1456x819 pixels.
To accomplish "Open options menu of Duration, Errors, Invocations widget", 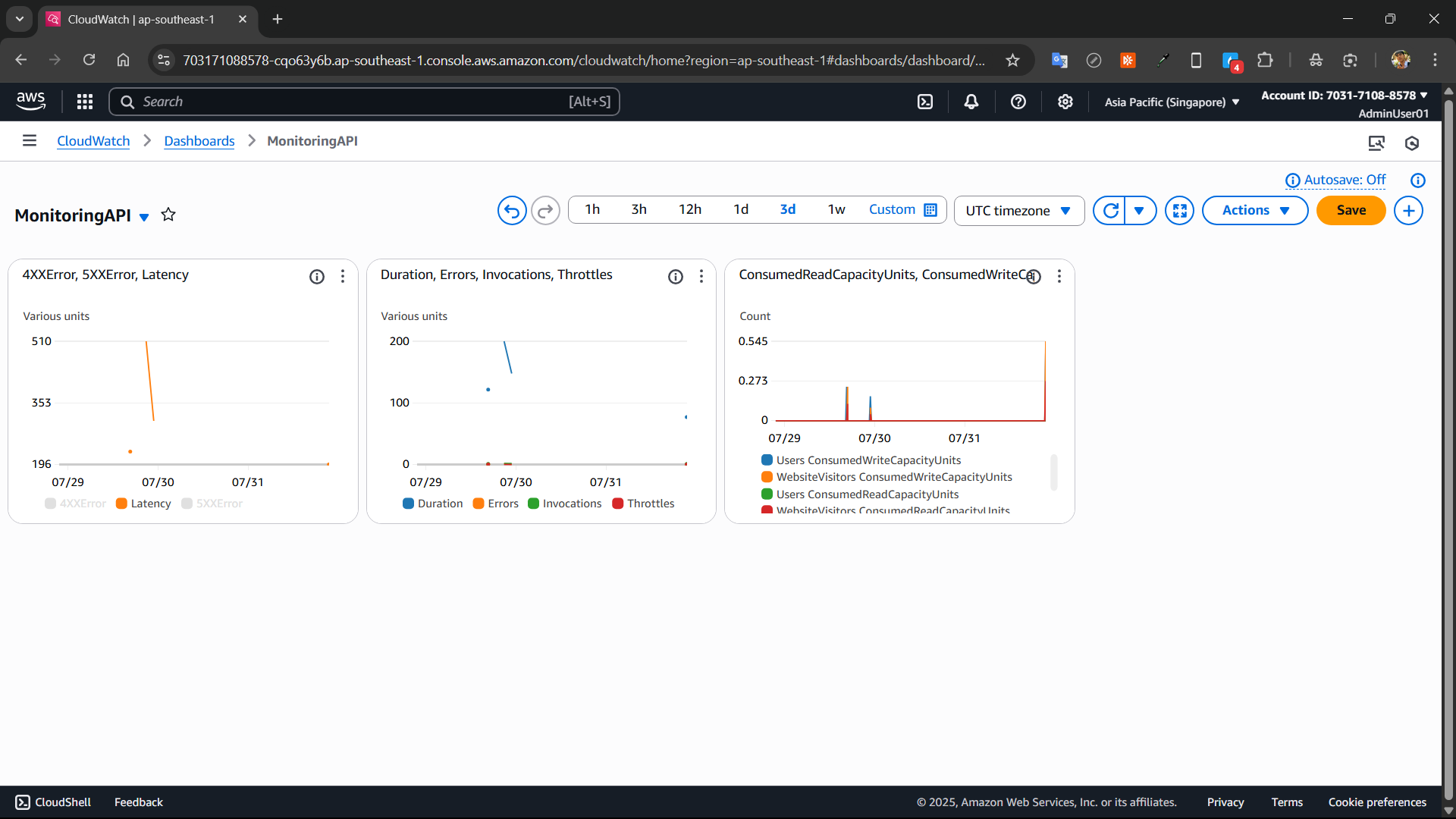I will [701, 277].
